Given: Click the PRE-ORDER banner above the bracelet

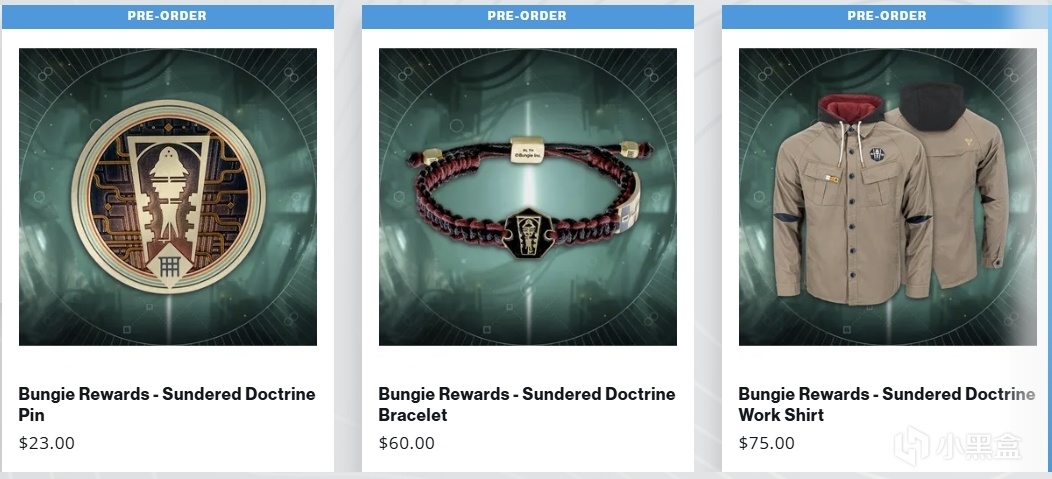Looking at the screenshot, I should [527, 16].
